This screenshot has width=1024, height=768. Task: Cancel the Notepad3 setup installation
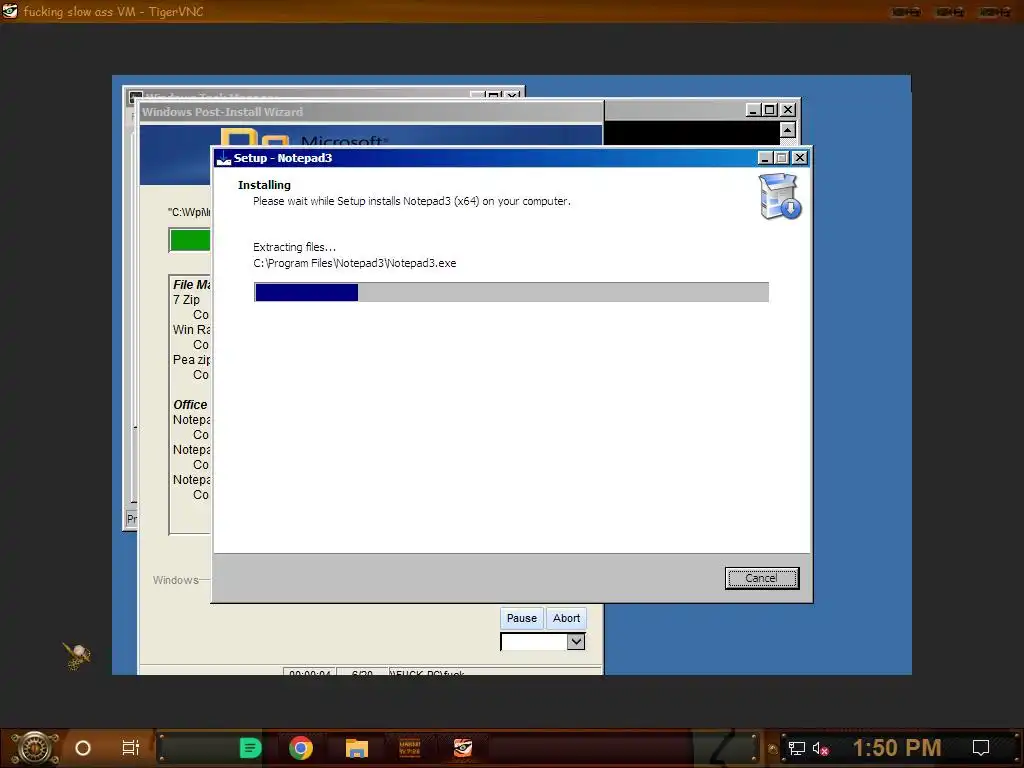tap(761, 578)
